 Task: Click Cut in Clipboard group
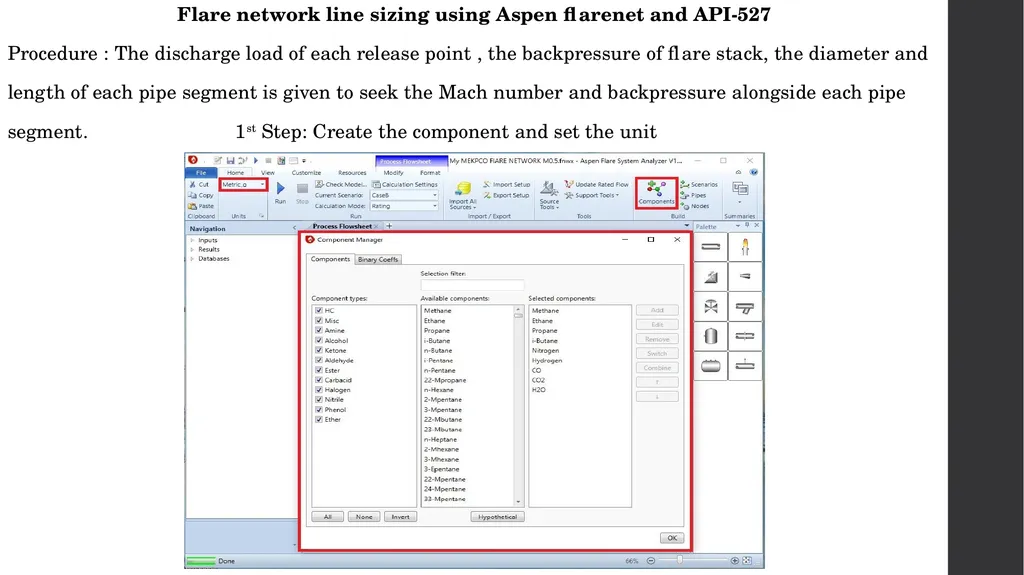coord(199,184)
